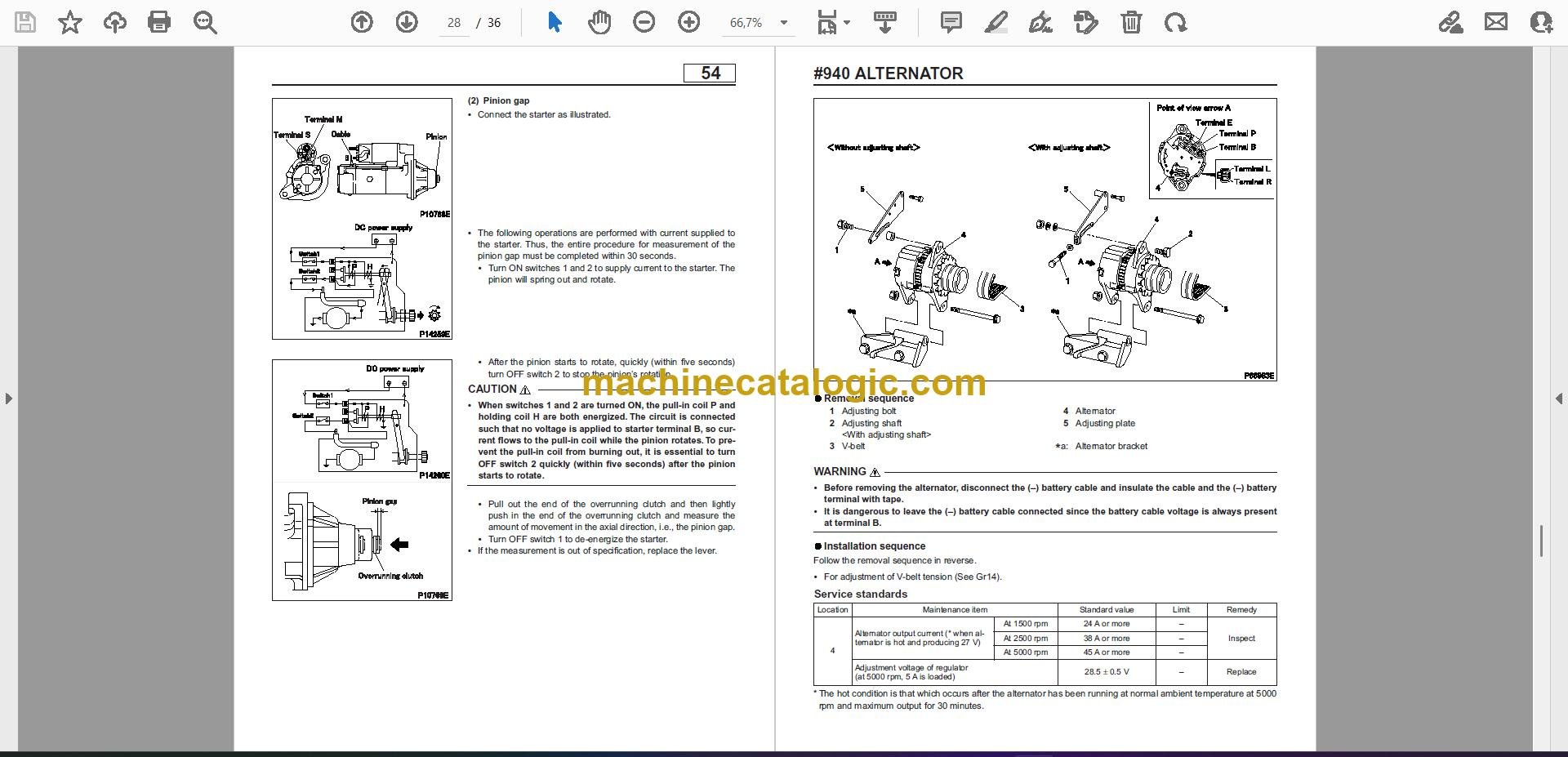Click the "Installation sequence" heading
This screenshot has width=1568, height=757.
[x=874, y=546]
